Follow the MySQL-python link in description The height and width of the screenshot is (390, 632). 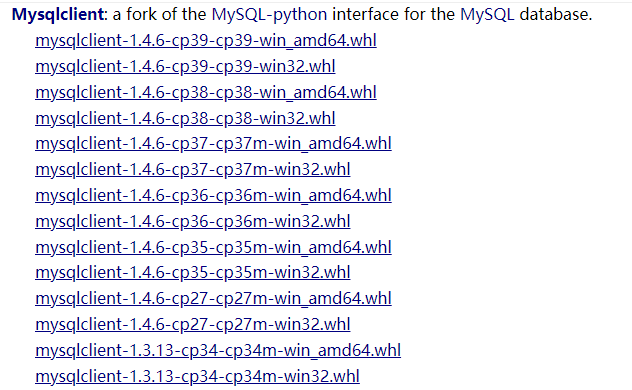click(269, 15)
